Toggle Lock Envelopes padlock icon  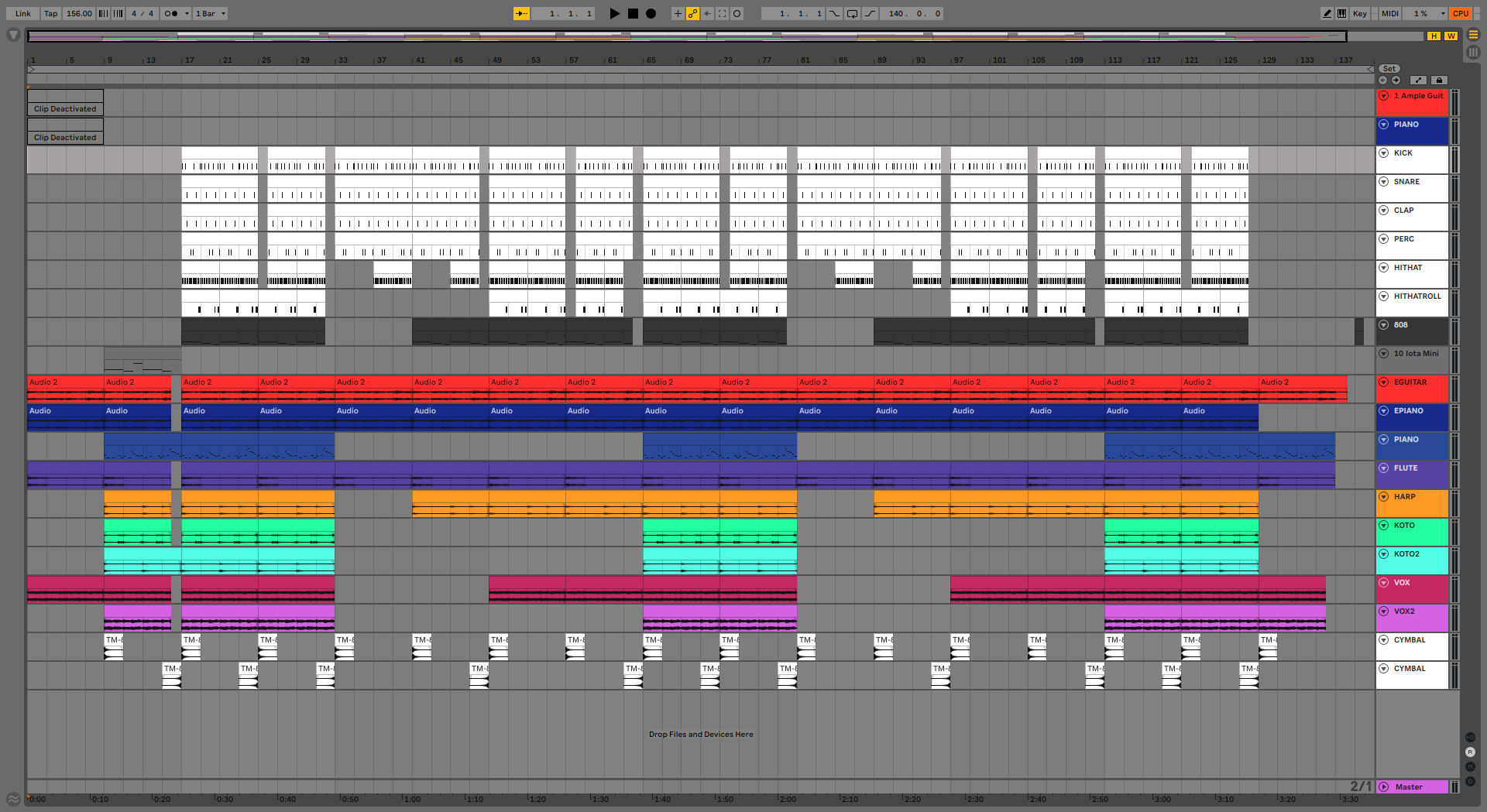tap(1439, 80)
